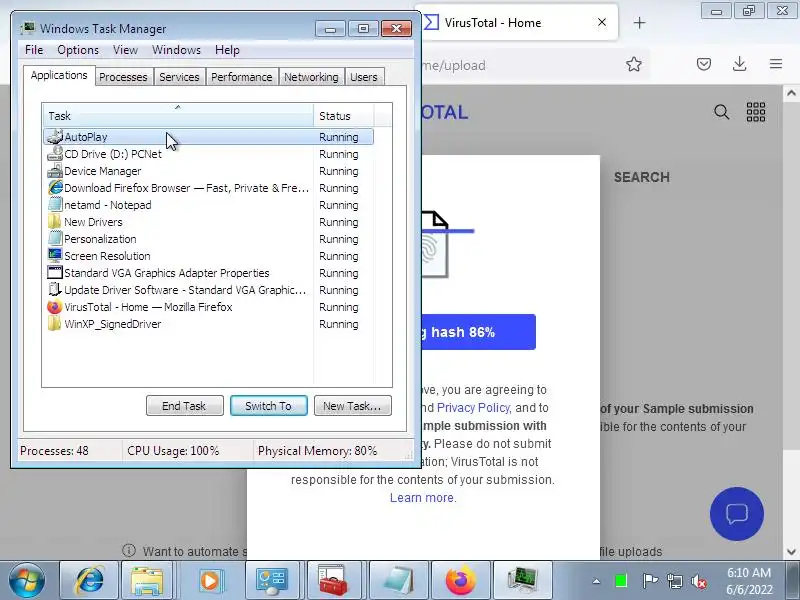Viewport: 800px width, 600px height.
Task: Open the muted volume tray icon
Action: click(699, 581)
